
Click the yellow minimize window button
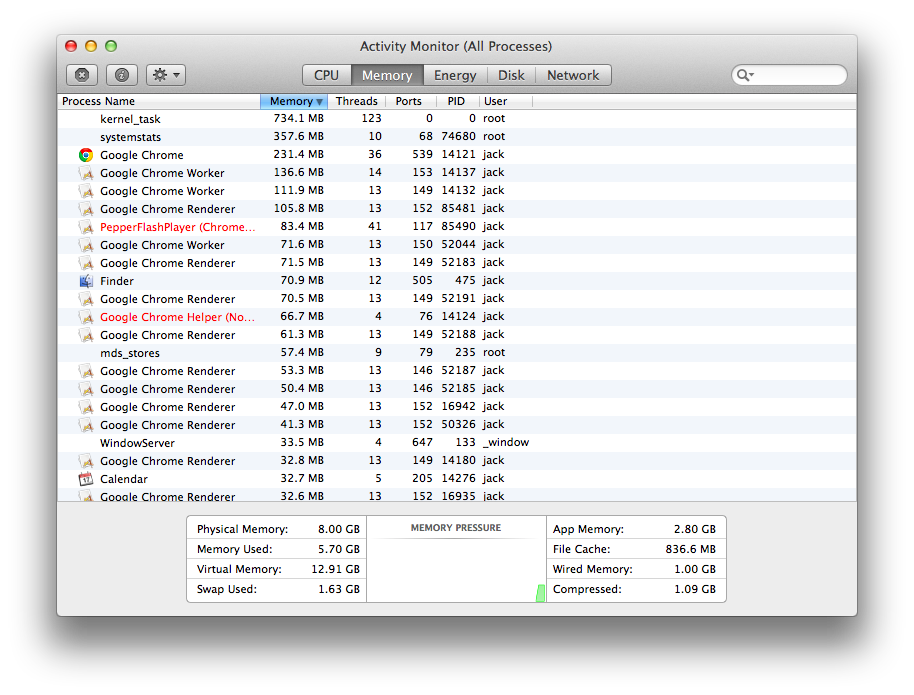tap(91, 46)
